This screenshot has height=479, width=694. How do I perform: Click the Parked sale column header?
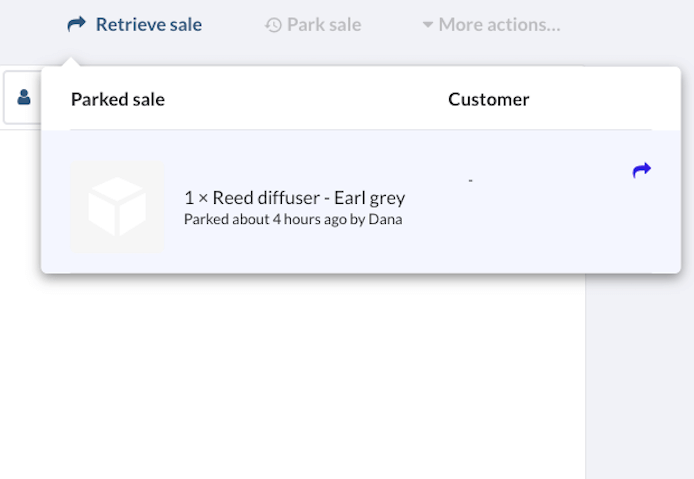coord(118,99)
